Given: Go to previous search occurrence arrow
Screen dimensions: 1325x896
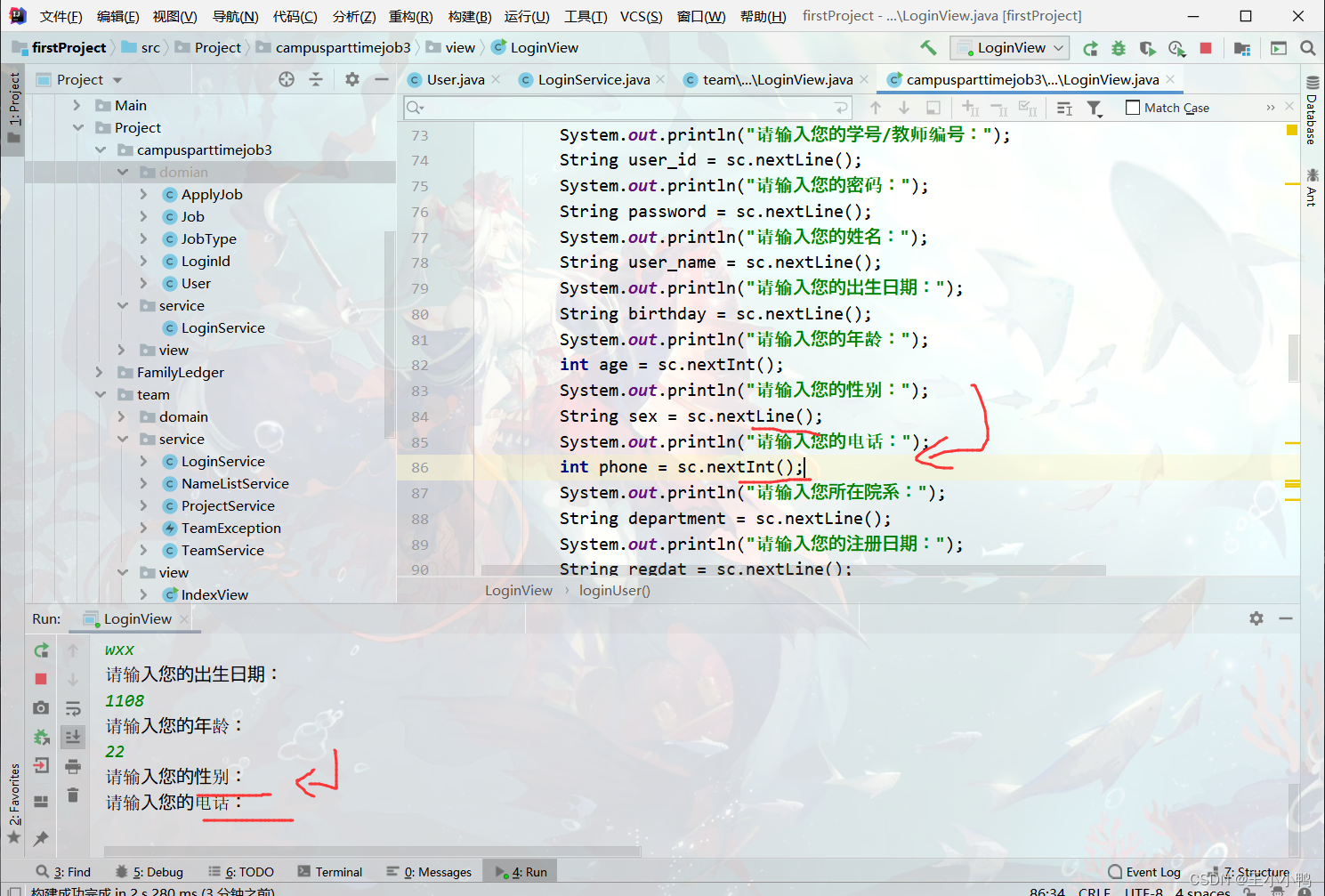Looking at the screenshot, I should pyautogui.click(x=876, y=108).
